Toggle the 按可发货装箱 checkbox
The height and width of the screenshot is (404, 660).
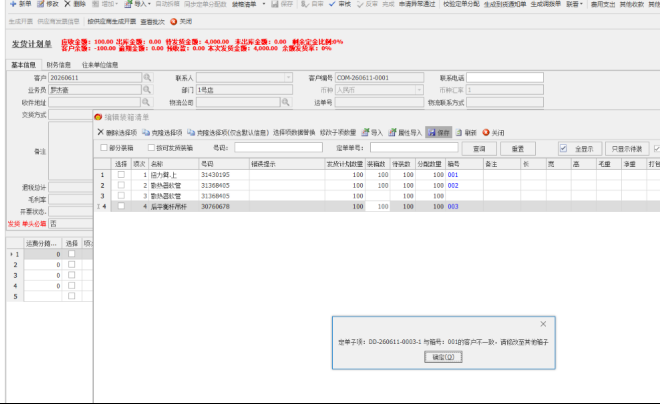tap(151, 147)
